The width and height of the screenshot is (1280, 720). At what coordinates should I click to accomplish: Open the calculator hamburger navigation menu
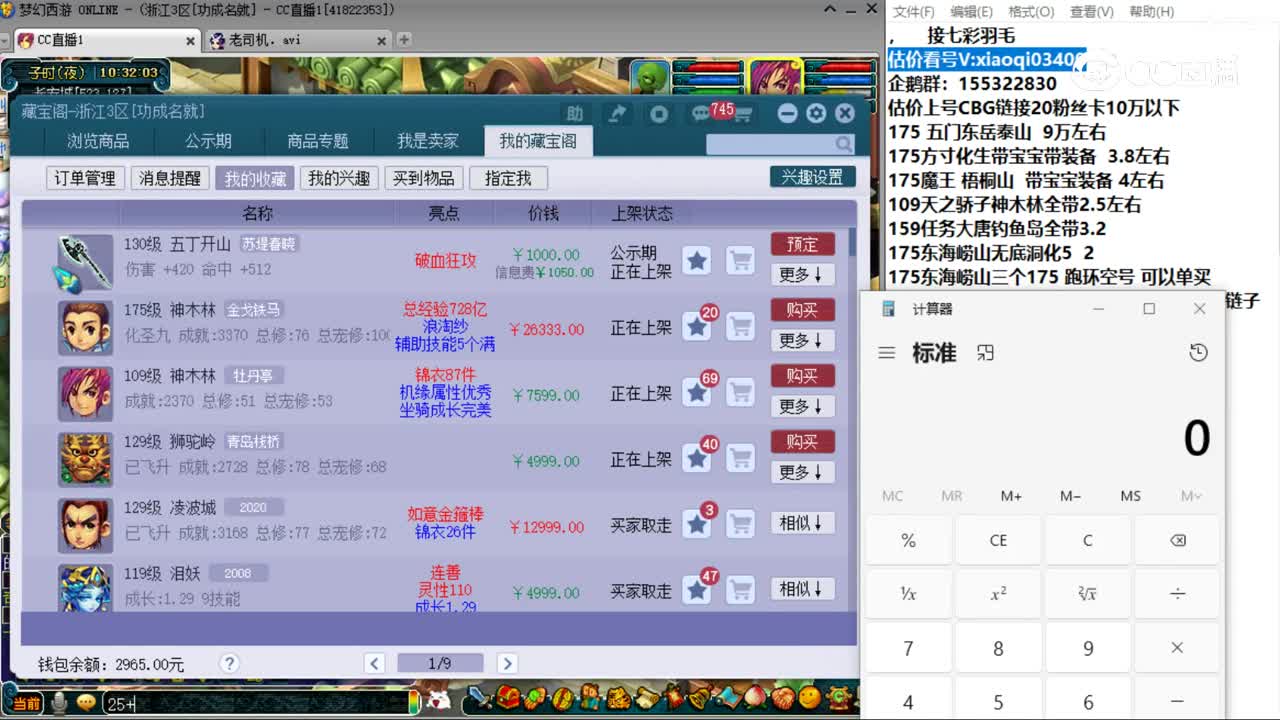tap(886, 352)
